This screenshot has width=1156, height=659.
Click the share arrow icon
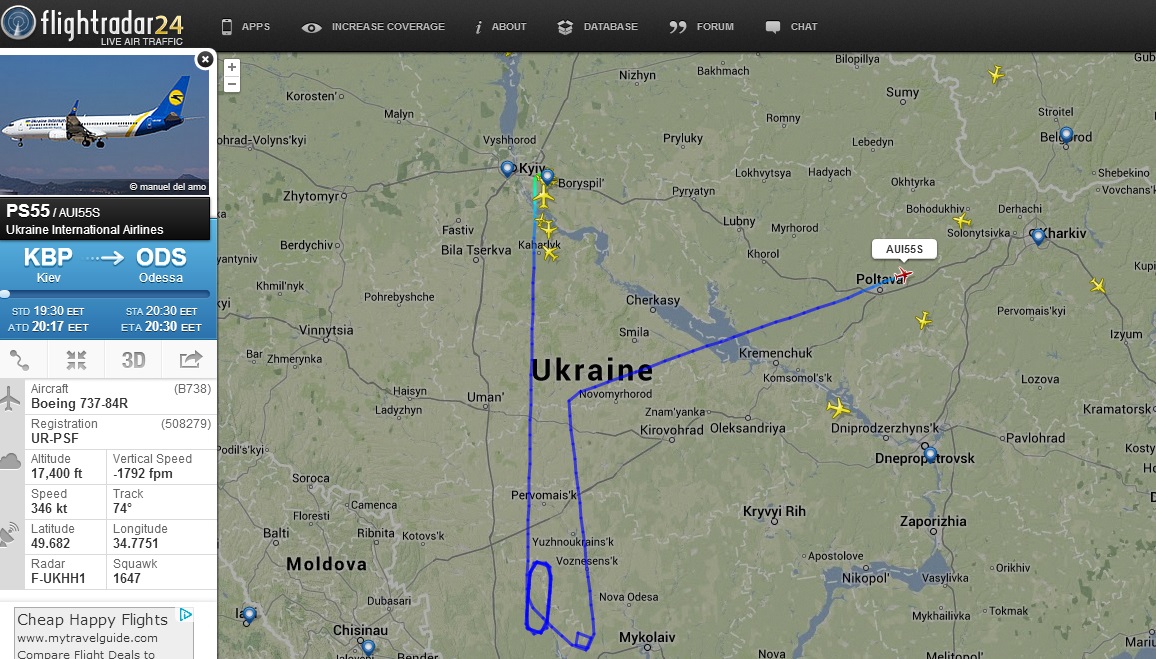tap(191, 360)
